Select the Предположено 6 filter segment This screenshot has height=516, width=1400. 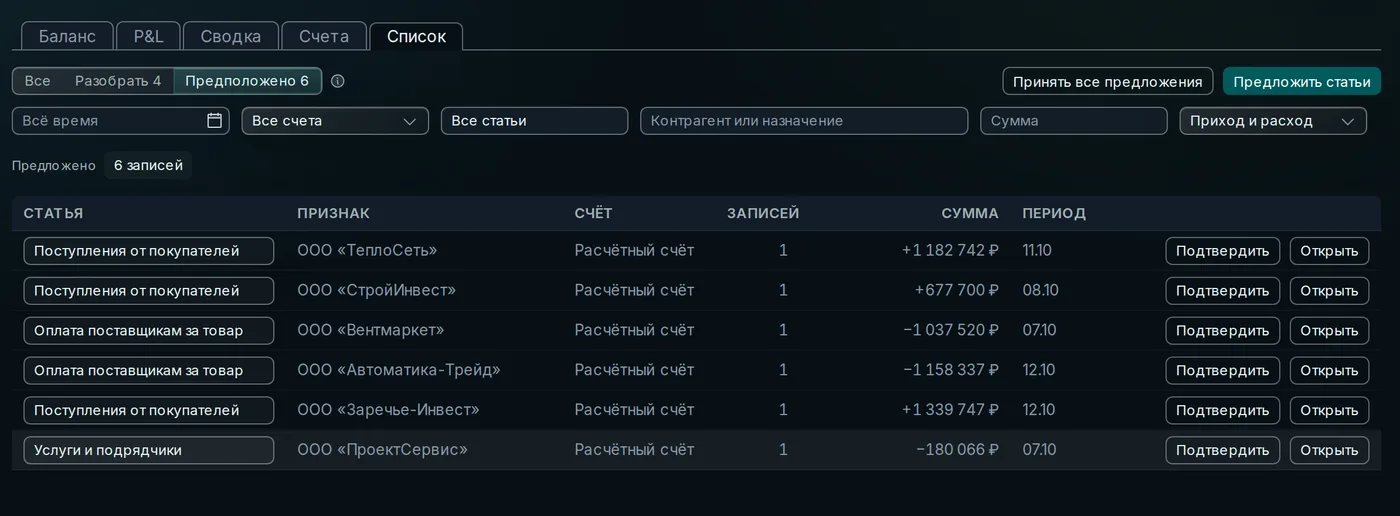coord(247,81)
